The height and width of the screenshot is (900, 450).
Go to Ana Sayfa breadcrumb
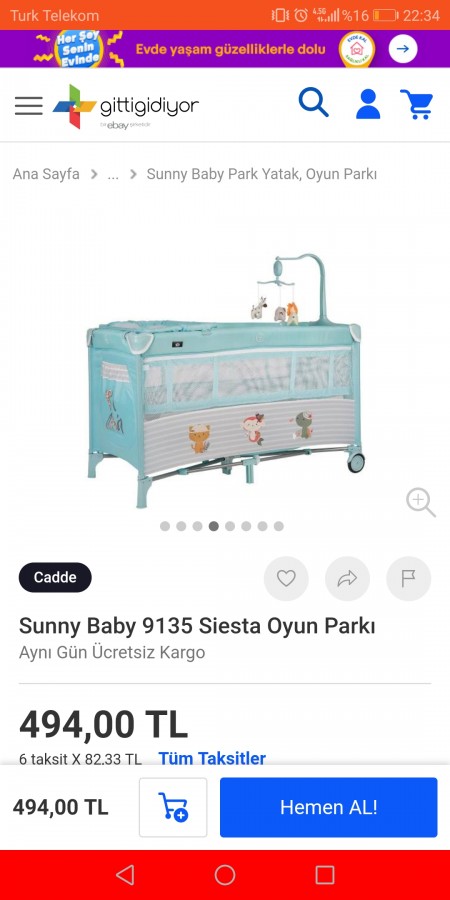click(46, 174)
